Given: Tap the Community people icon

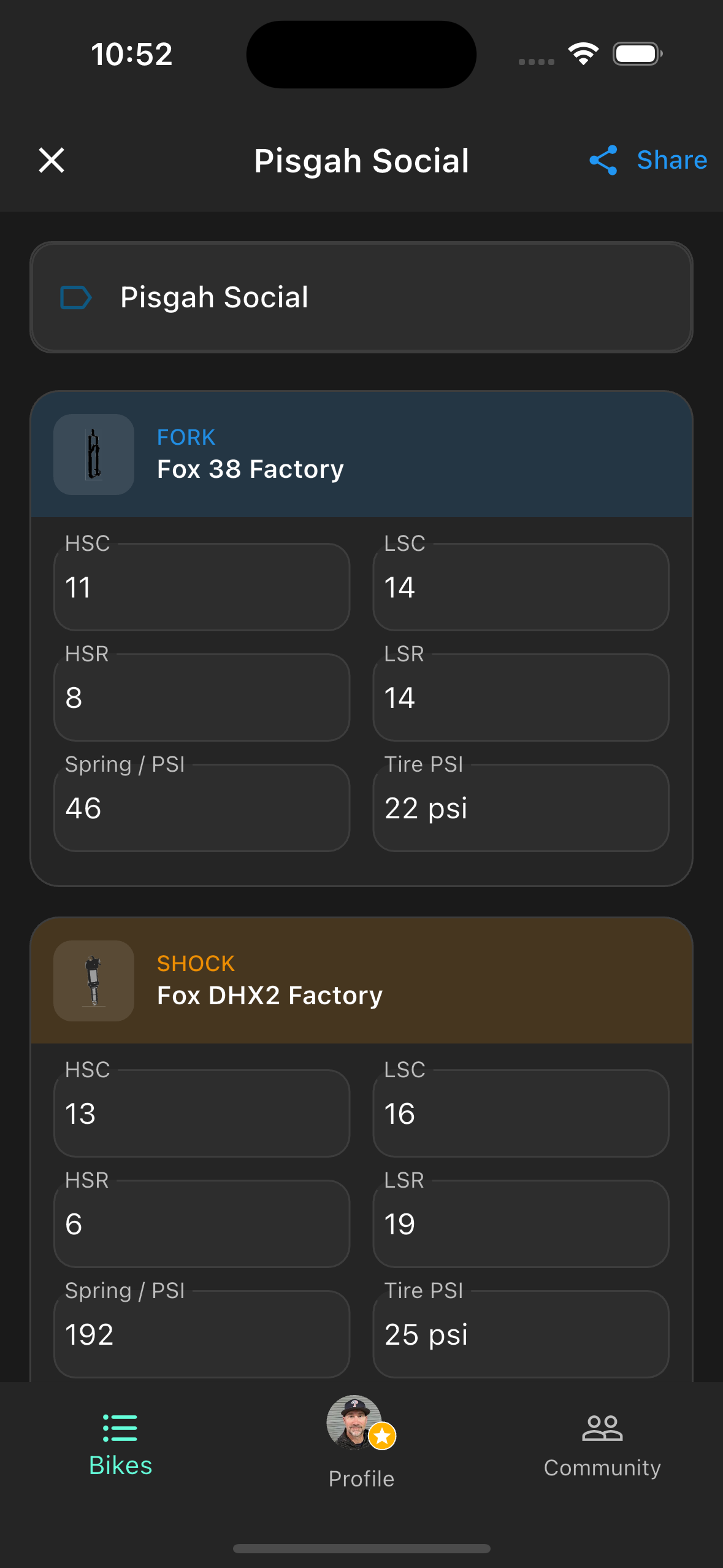Looking at the screenshot, I should tap(602, 1429).
